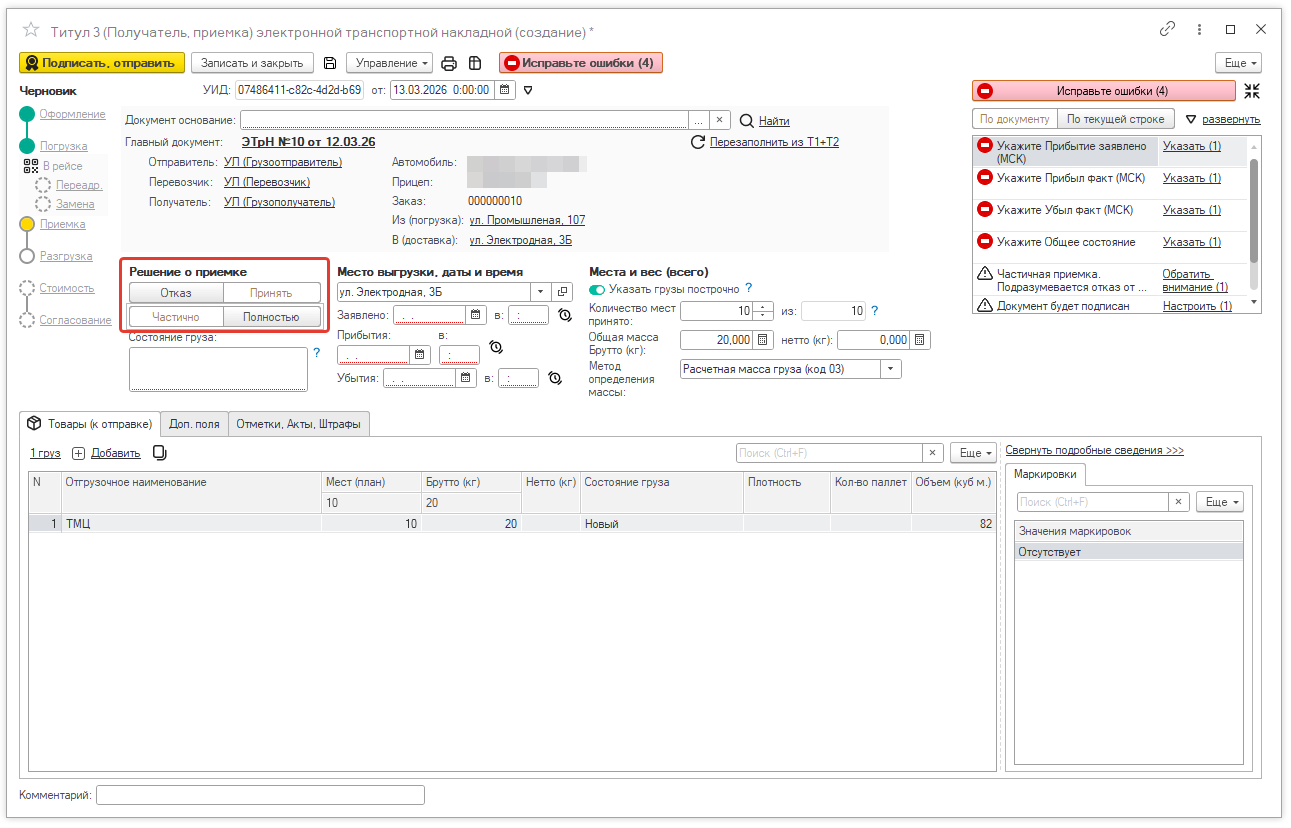Choose Частично acceptance

pyautogui.click(x=176, y=317)
